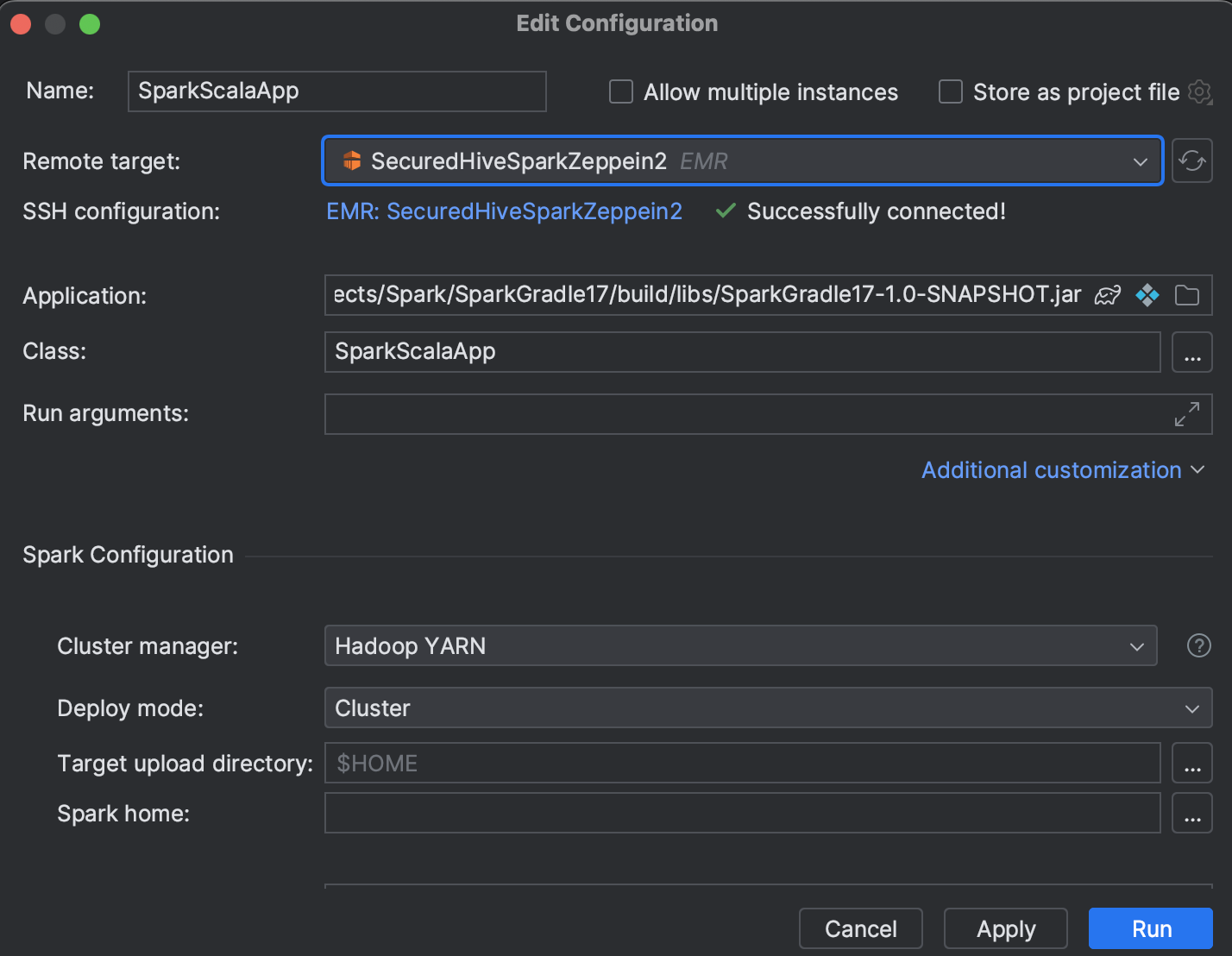Open settings gear beside Store as project file
This screenshot has height=956, width=1232.
click(x=1199, y=92)
